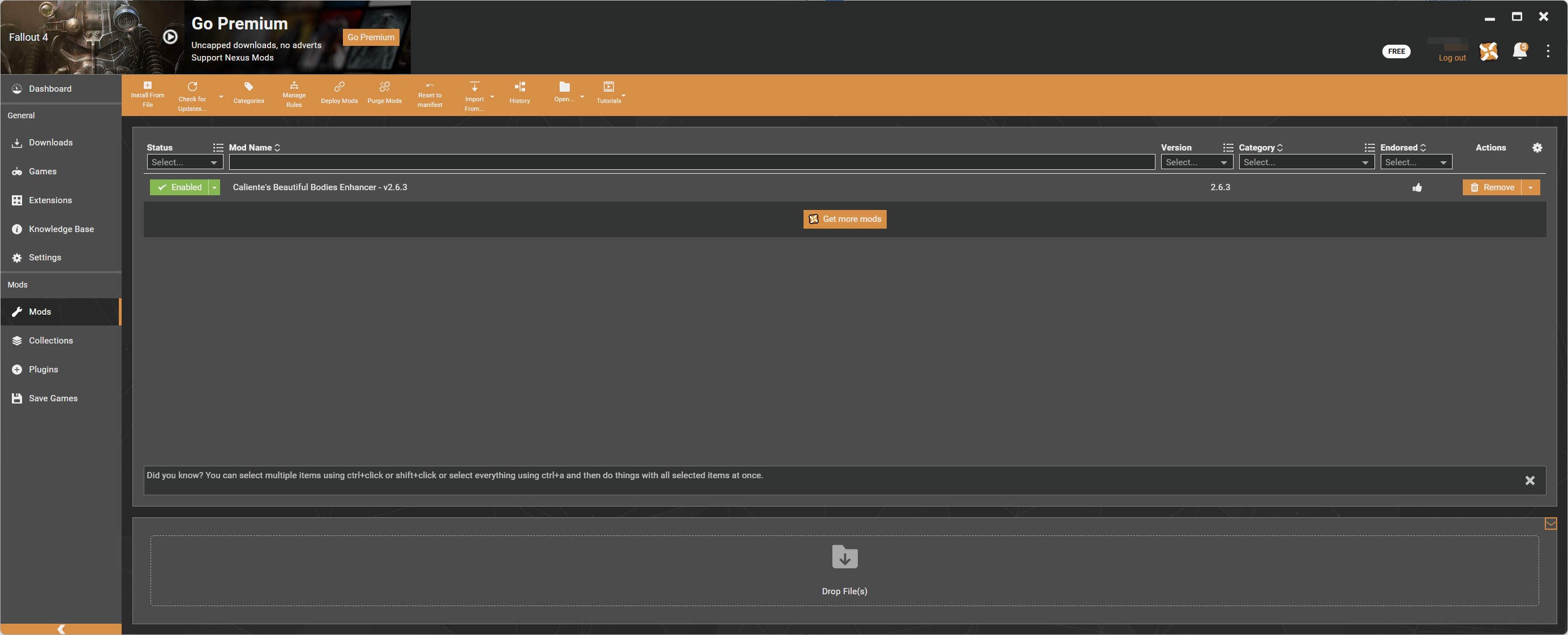The image size is (1568, 635).
Task: Click the Get more mods button
Action: (844, 219)
